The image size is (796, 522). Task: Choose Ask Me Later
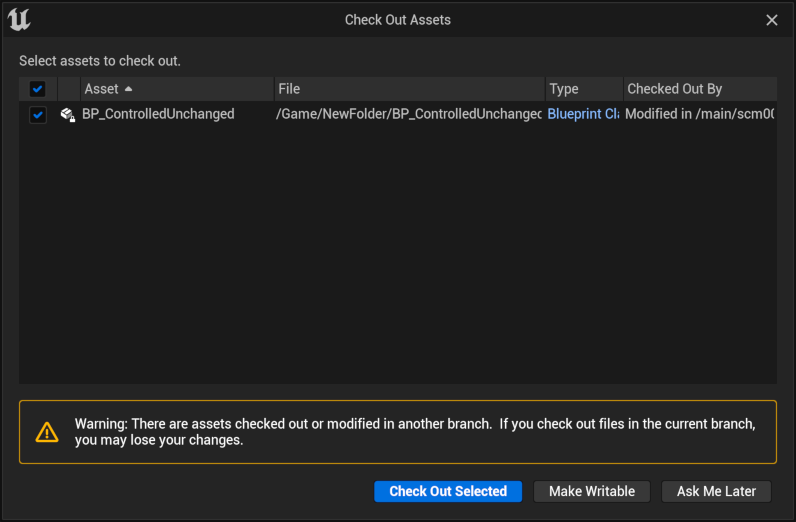[x=716, y=491]
